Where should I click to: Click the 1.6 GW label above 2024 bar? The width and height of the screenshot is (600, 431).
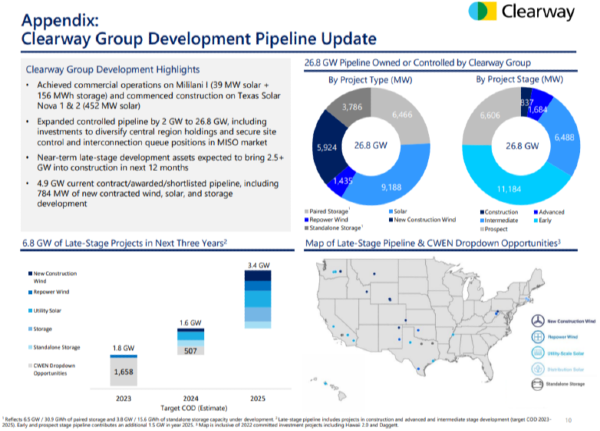click(x=190, y=323)
